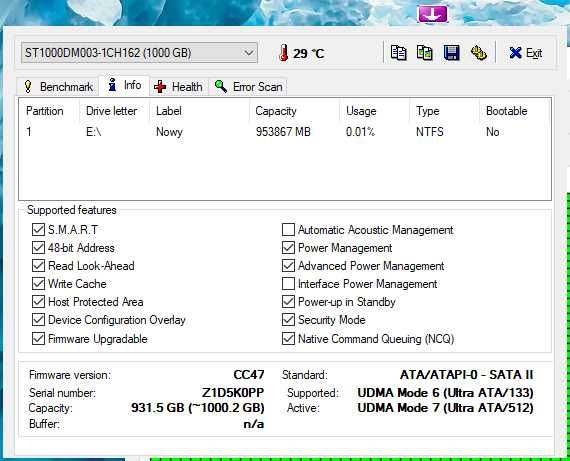This screenshot has height=461, width=570.
Task: Toggle the 48-bit Address checkbox
Action: pos(38,248)
